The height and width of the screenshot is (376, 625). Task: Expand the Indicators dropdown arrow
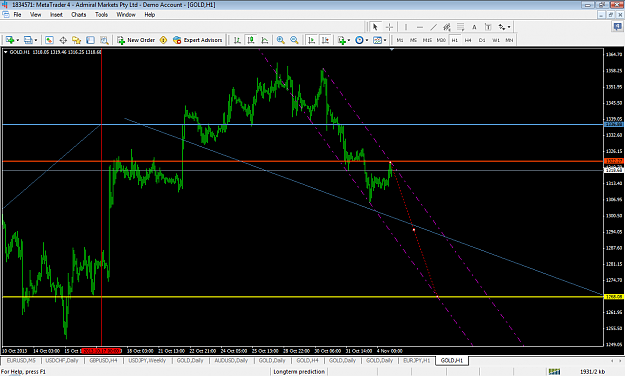click(x=349, y=40)
